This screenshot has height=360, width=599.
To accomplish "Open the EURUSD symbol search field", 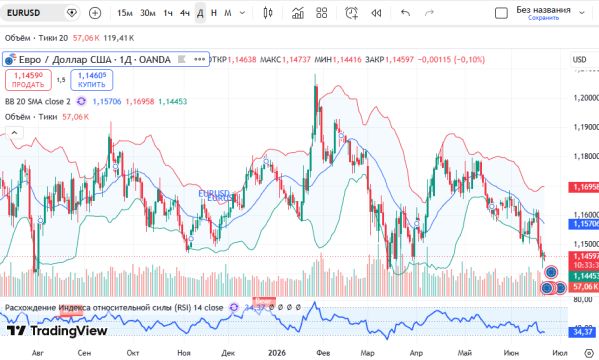I will coord(24,13).
